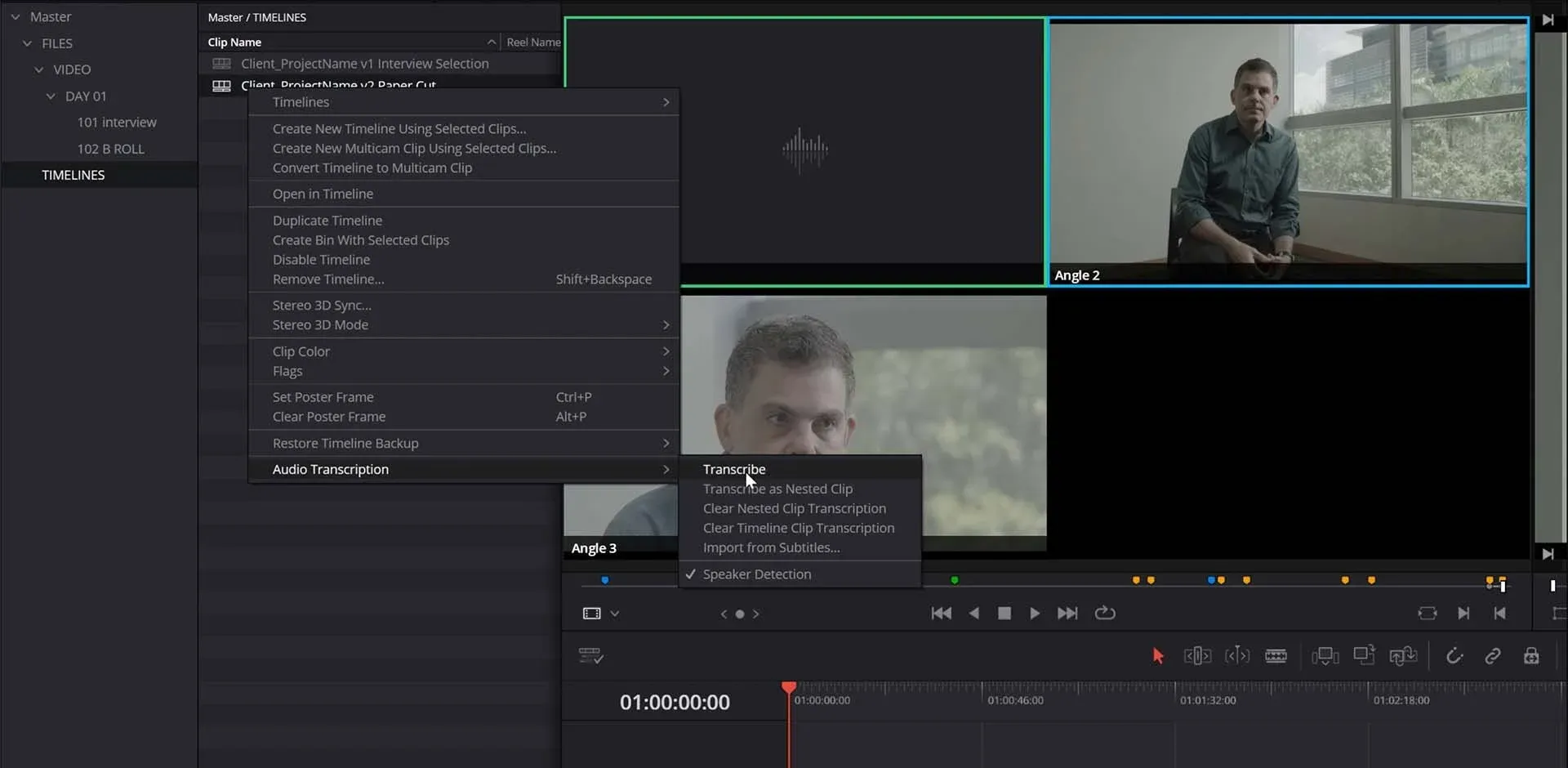Stop playback in viewer

point(1004,614)
